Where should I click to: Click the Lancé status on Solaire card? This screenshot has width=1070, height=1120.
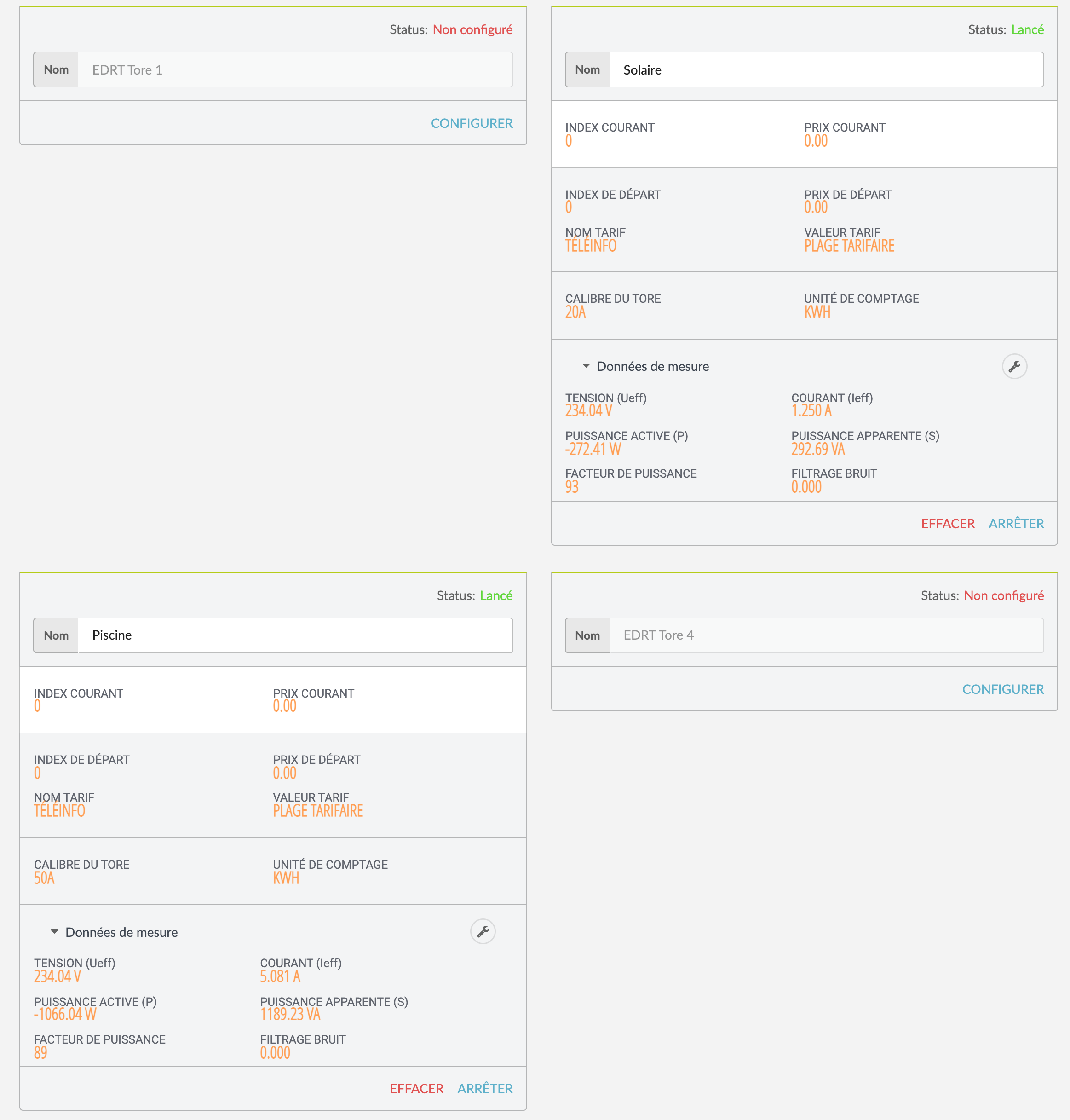point(1027,29)
